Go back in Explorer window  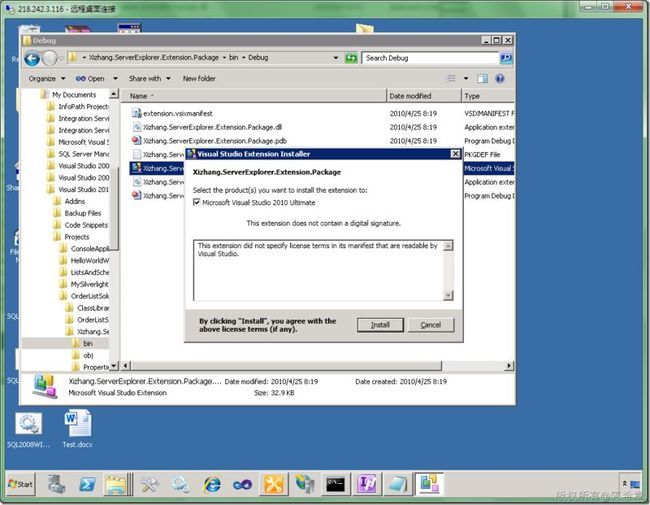(32, 58)
